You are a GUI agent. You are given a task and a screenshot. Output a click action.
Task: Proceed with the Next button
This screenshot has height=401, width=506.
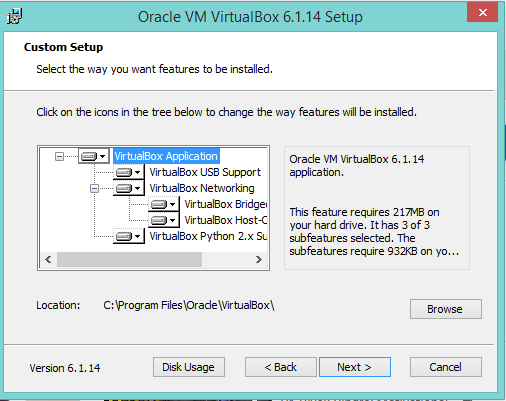coord(355,367)
